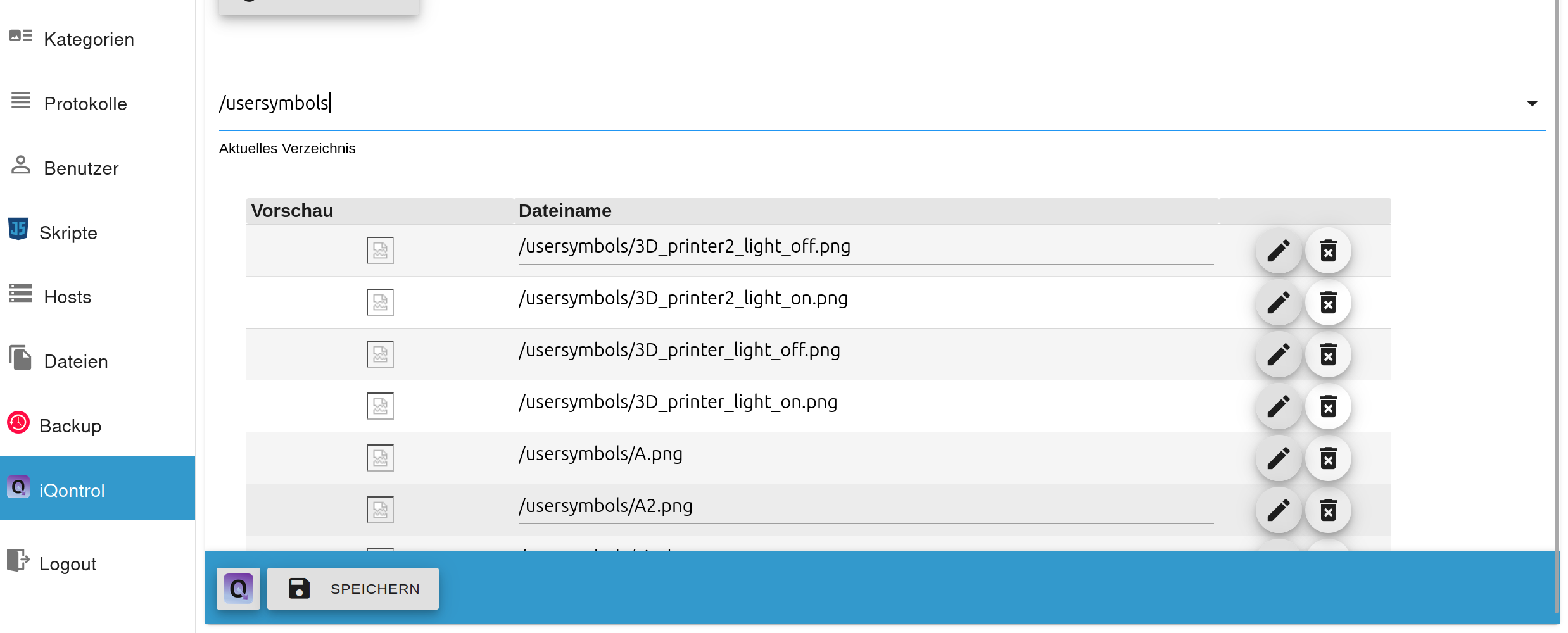
Task: Expand the directory dropdown arrow
Action: pos(1531,103)
